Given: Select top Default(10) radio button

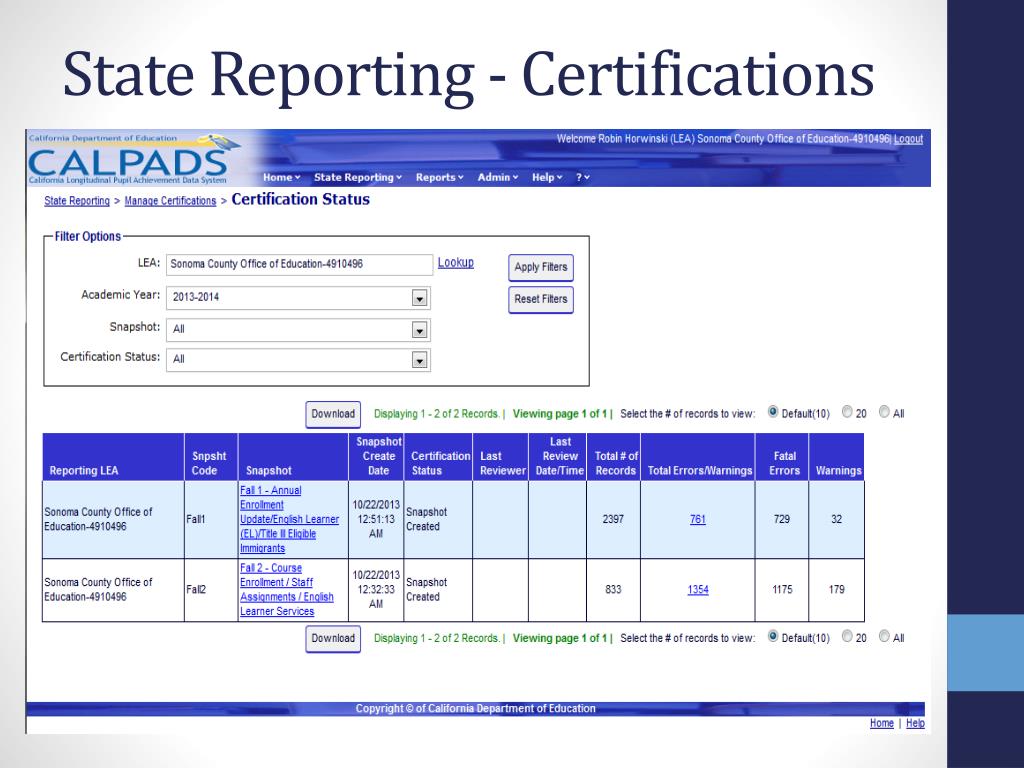Looking at the screenshot, I should point(773,412).
